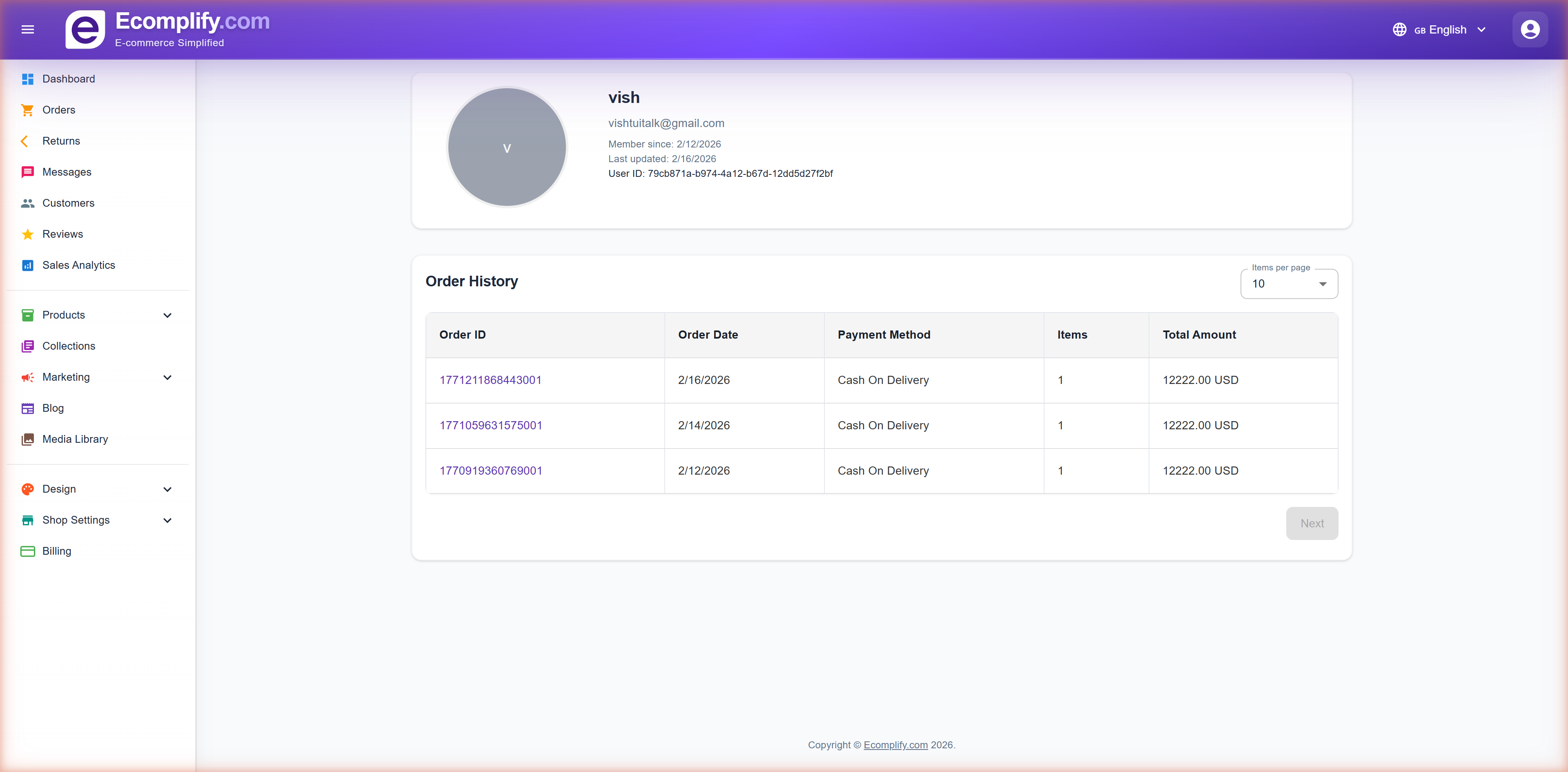Click the Messages chat icon
Image resolution: width=1568 pixels, height=772 pixels.
pos(27,172)
